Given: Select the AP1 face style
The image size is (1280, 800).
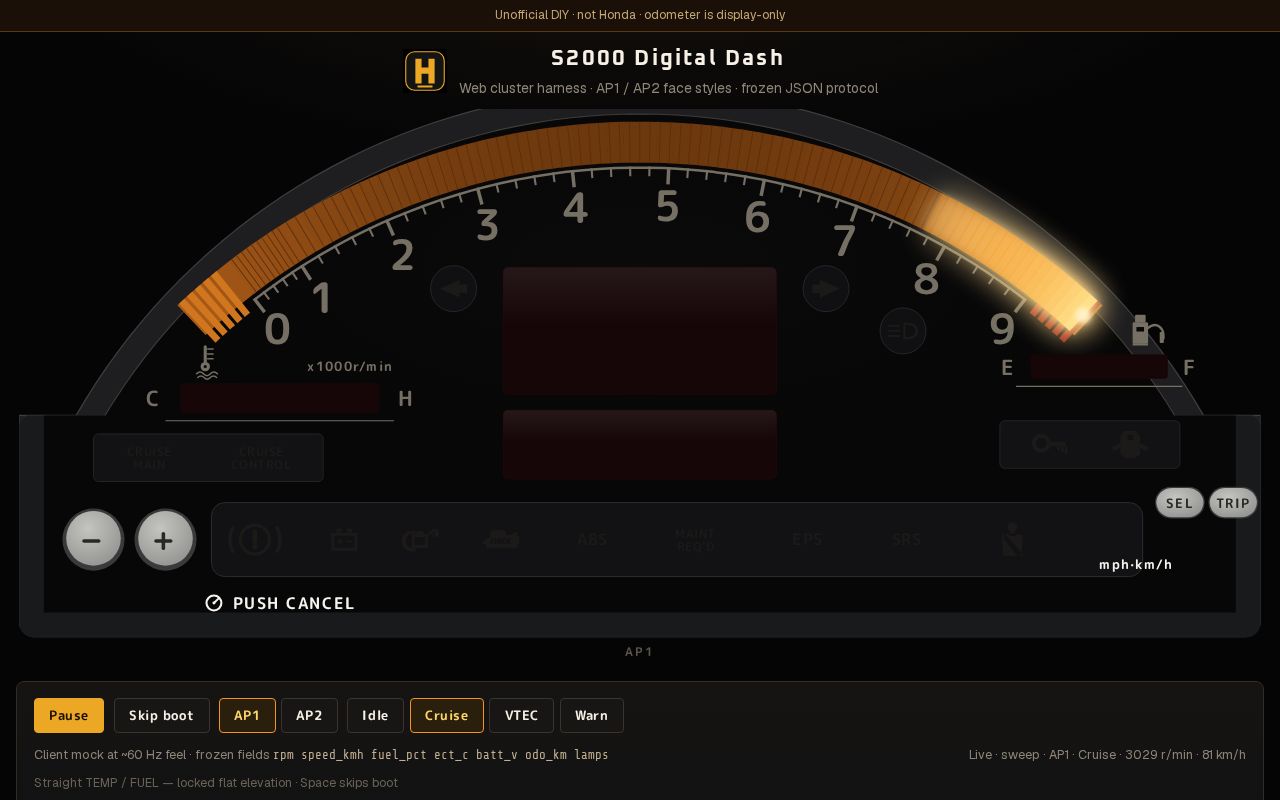Looking at the screenshot, I should (247, 716).
